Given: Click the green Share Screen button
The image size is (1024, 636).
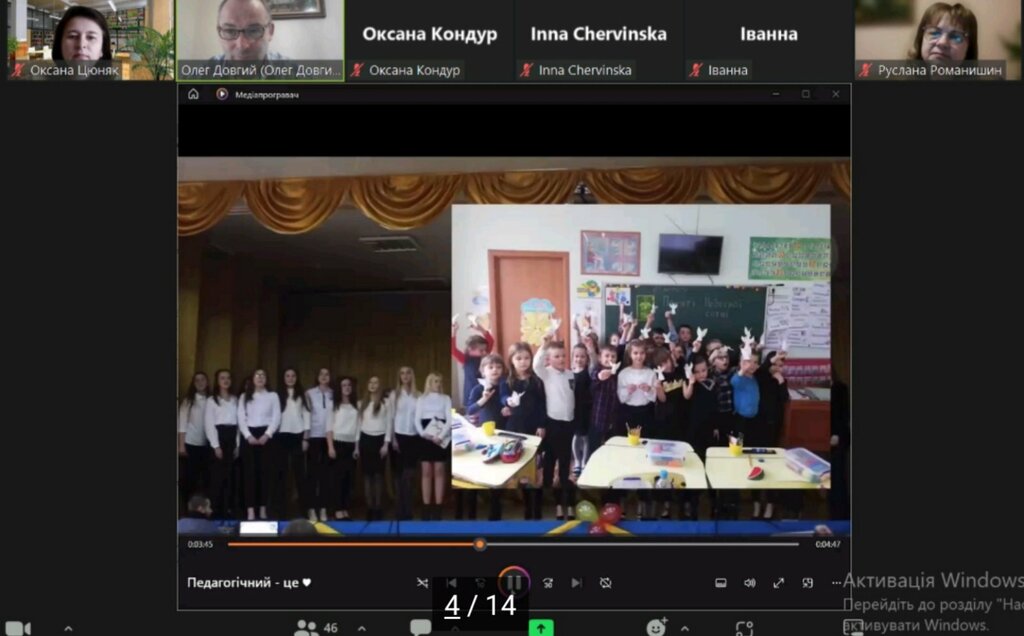Looking at the screenshot, I should pyautogui.click(x=540, y=627).
